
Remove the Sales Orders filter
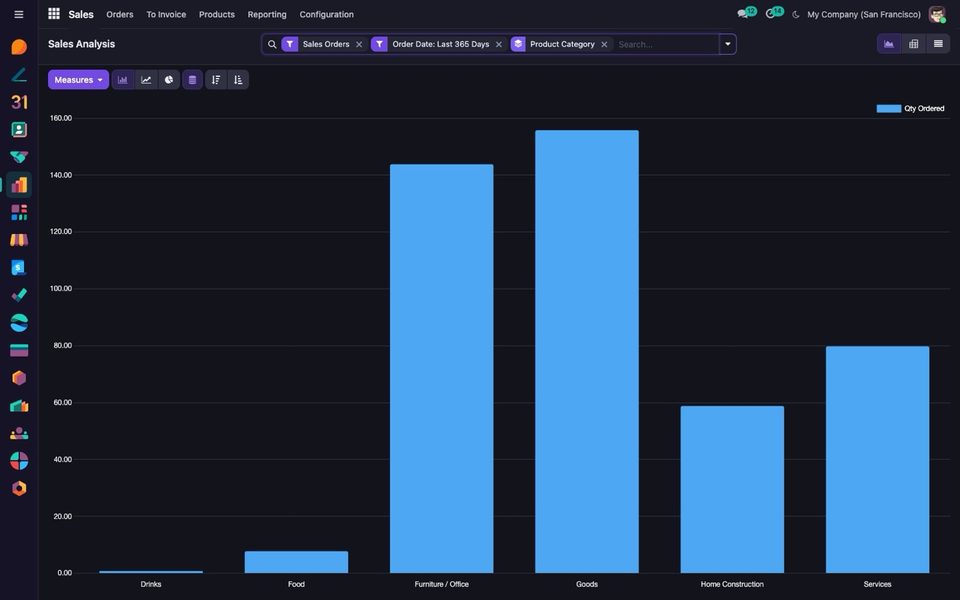click(x=359, y=44)
